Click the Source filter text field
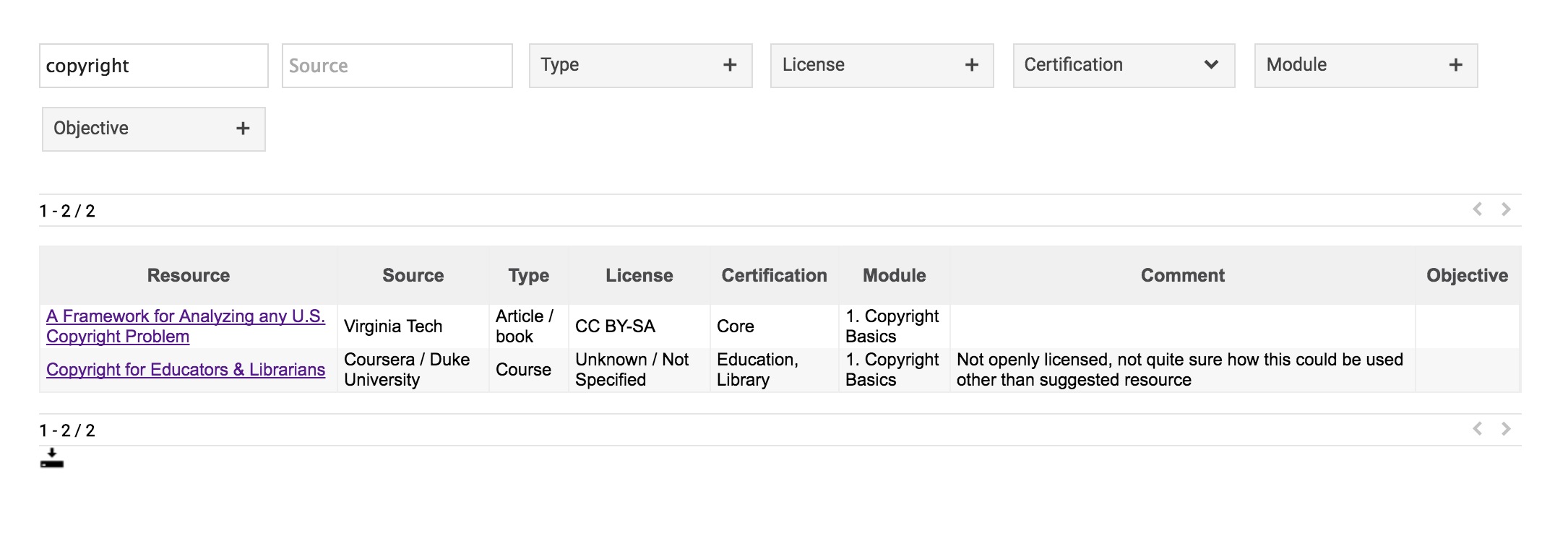 coord(397,66)
